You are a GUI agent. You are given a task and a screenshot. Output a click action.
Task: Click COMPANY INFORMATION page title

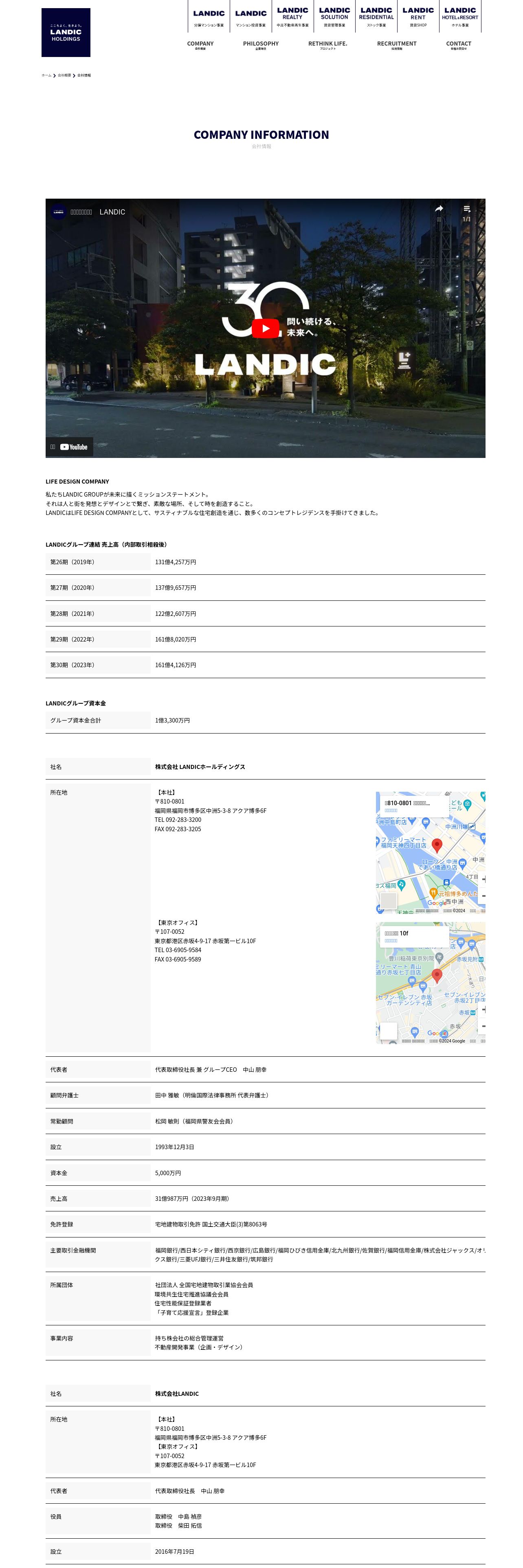click(x=261, y=134)
